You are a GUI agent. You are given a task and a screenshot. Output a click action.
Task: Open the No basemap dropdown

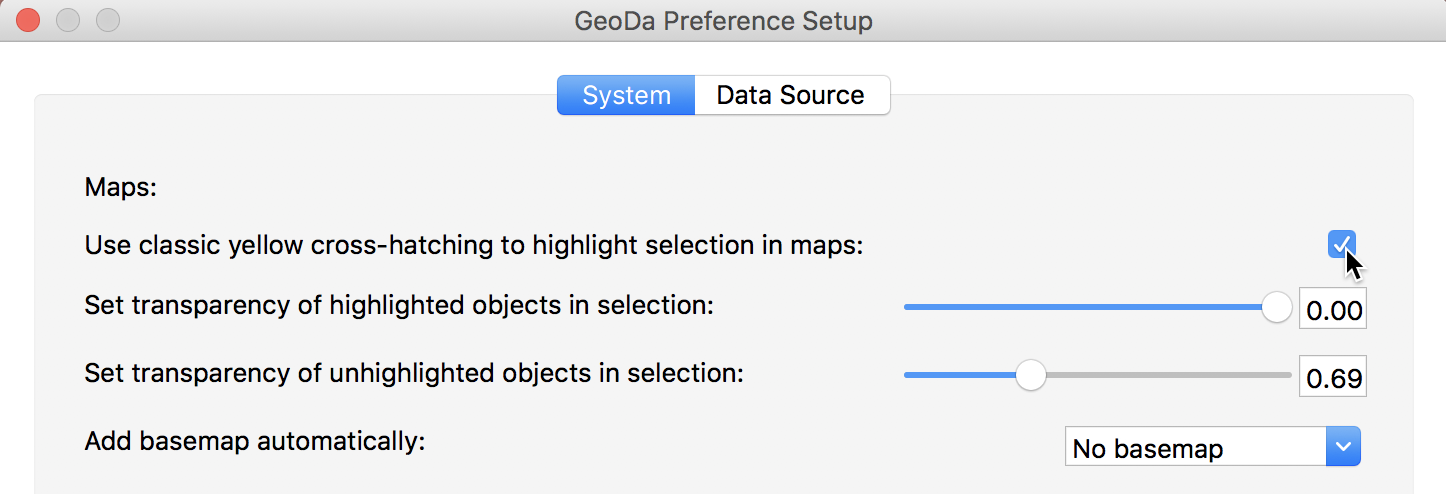click(1196, 447)
